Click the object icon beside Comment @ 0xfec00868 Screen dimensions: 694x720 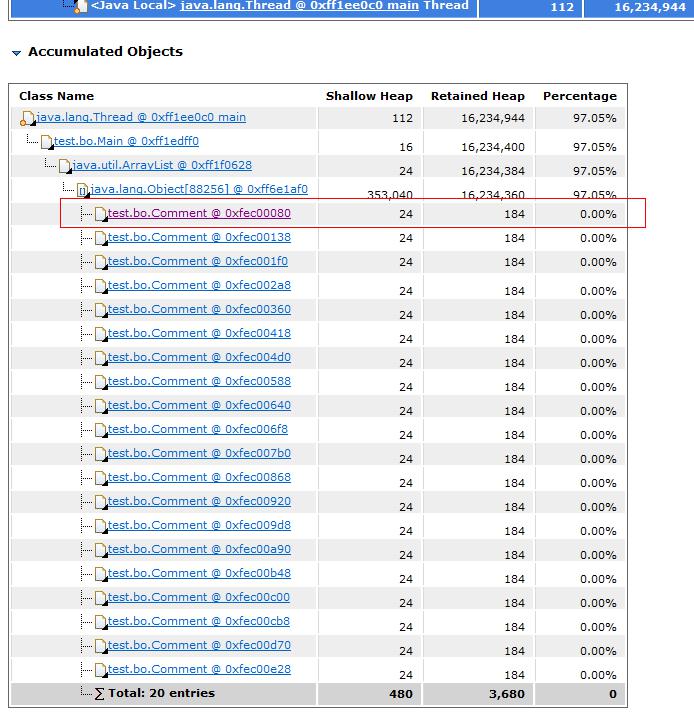pyautogui.click(x=101, y=478)
